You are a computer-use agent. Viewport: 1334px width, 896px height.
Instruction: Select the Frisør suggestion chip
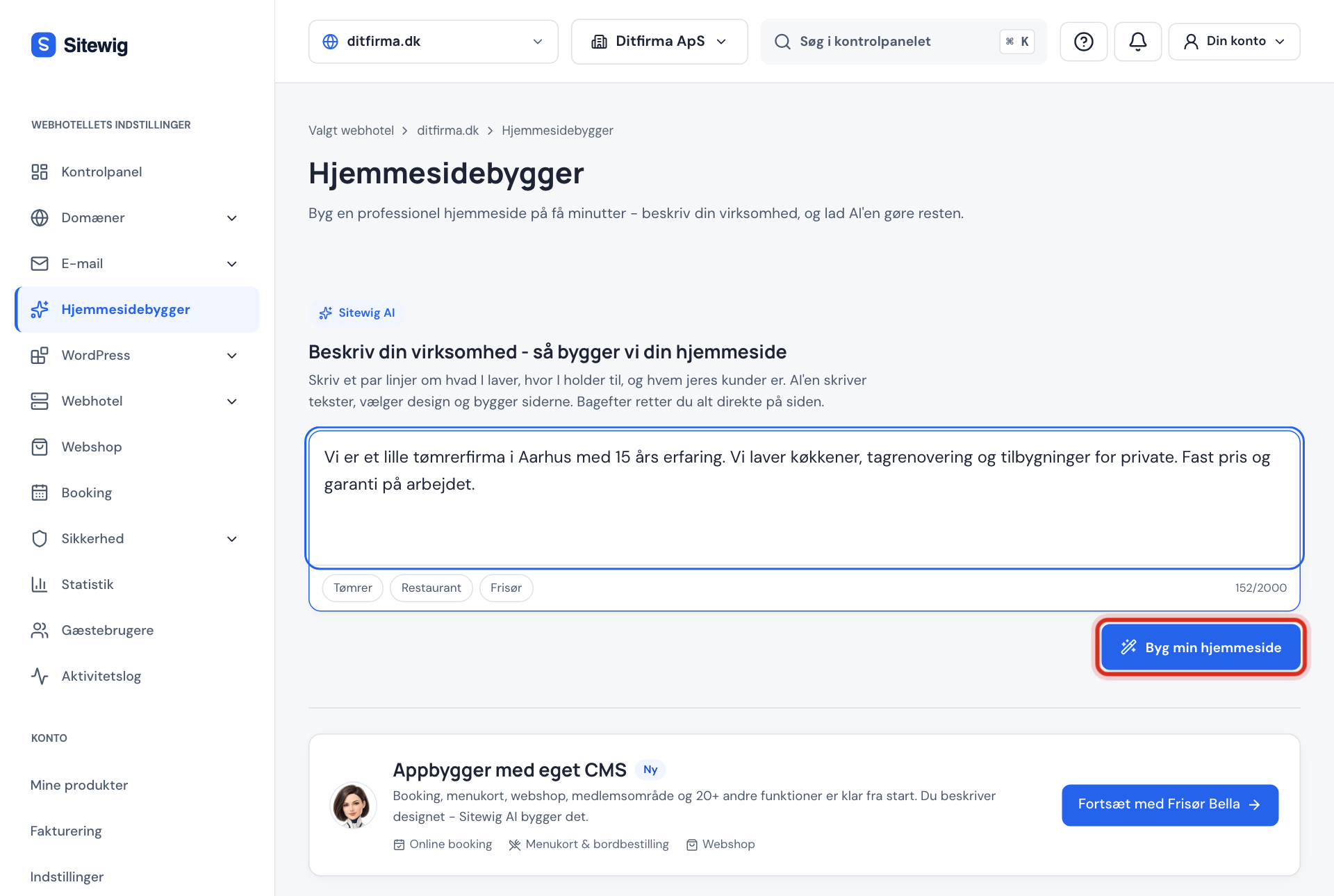pyautogui.click(x=506, y=588)
